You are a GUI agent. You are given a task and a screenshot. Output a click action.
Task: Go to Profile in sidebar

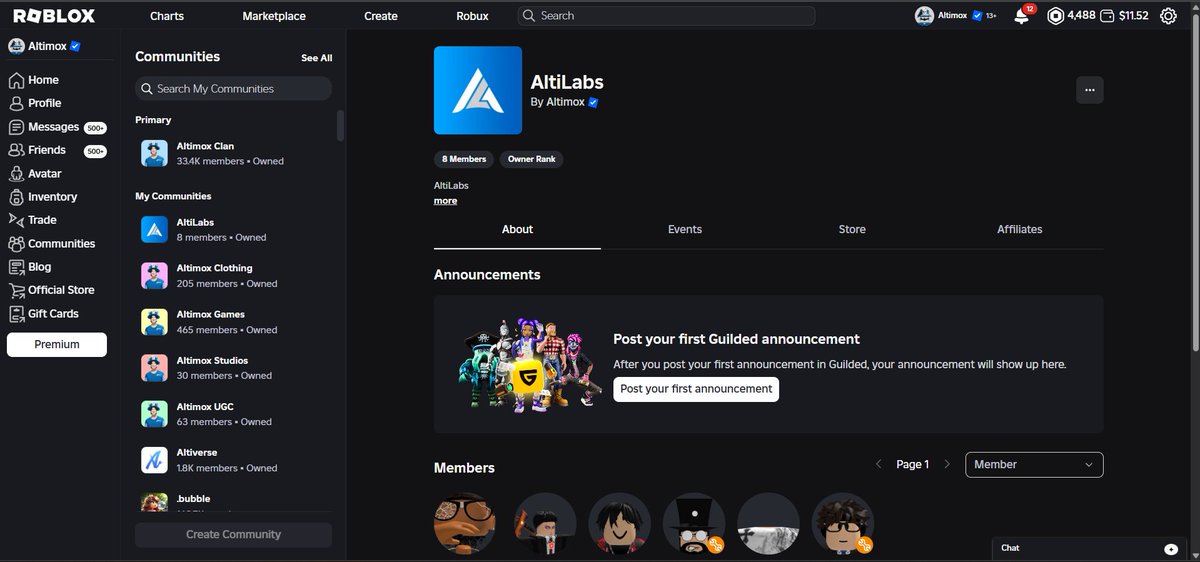point(36,103)
